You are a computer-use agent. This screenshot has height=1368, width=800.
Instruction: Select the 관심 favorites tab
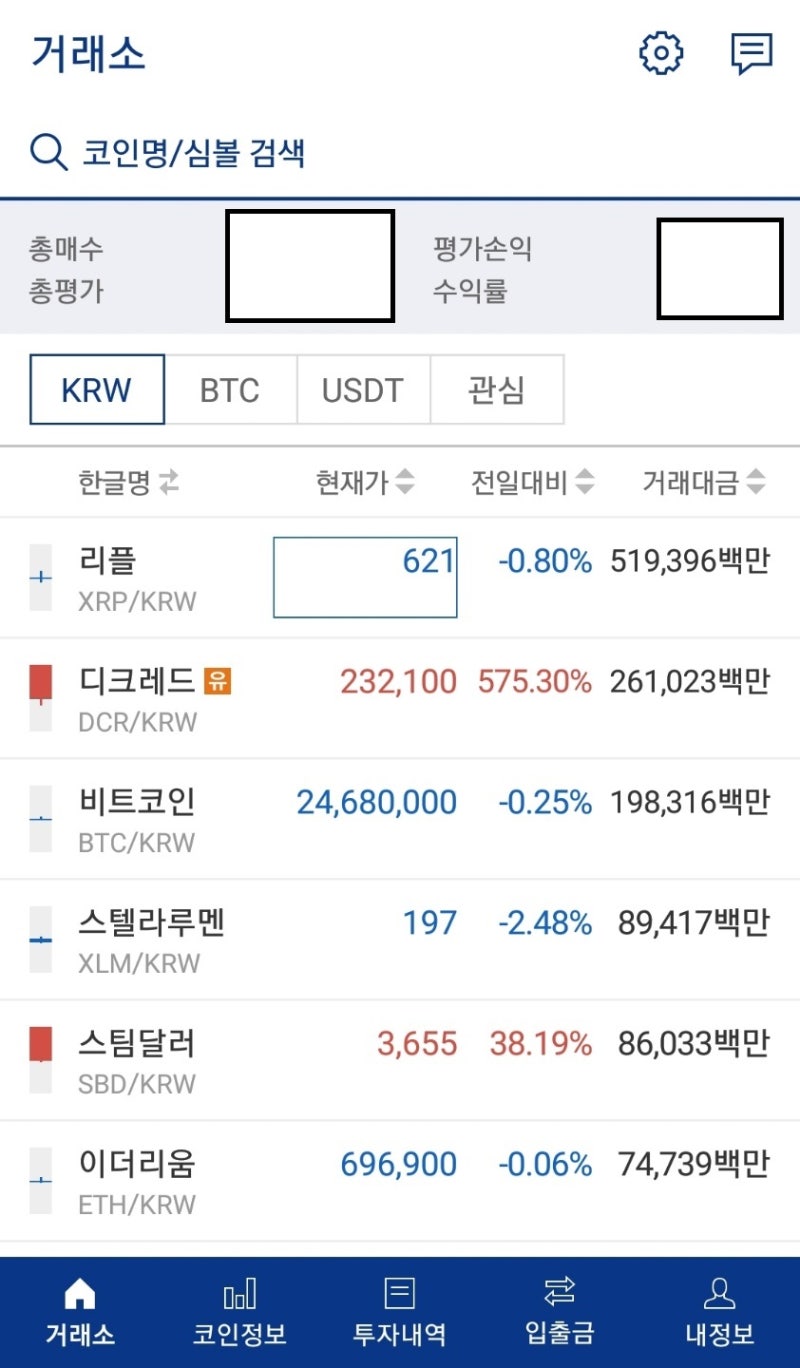pos(496,390)
